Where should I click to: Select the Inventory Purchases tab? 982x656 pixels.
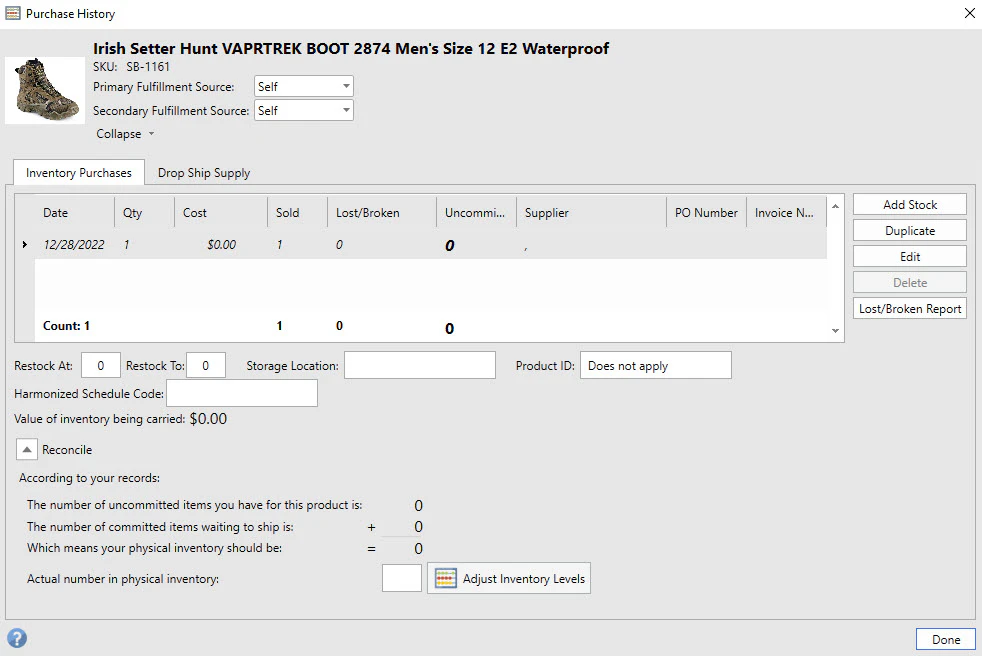[78, 172]
